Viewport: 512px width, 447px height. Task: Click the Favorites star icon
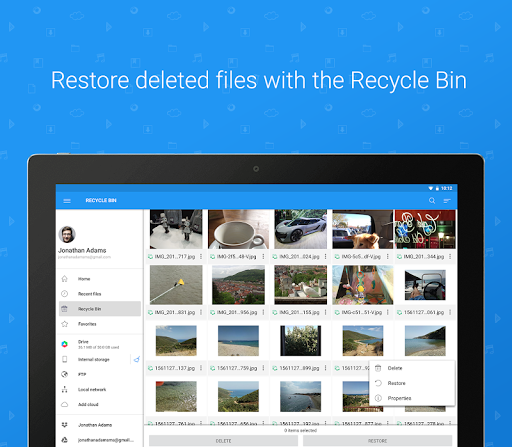pyautogui.click(x=65, y=324)
